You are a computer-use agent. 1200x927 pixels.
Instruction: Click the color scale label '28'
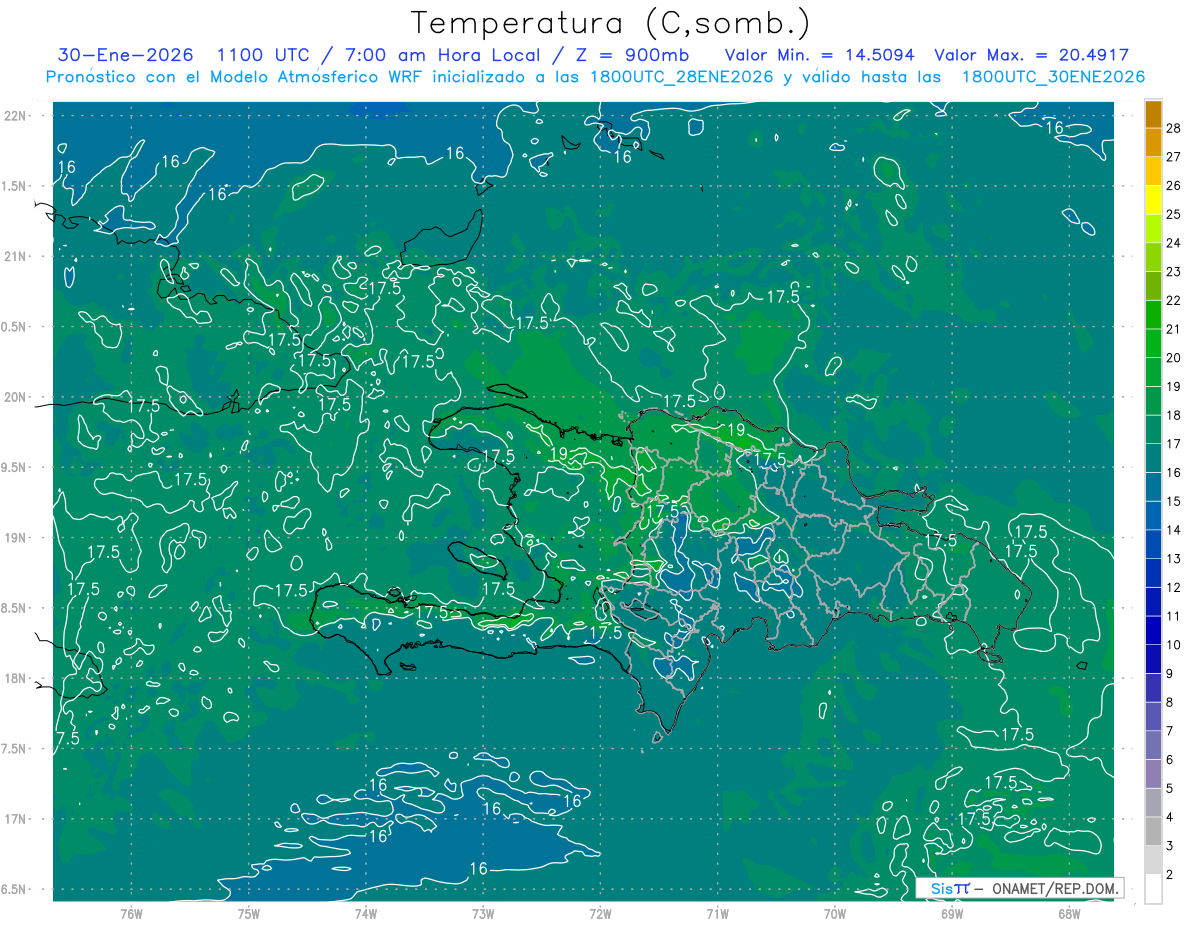tap(1173, 127)
